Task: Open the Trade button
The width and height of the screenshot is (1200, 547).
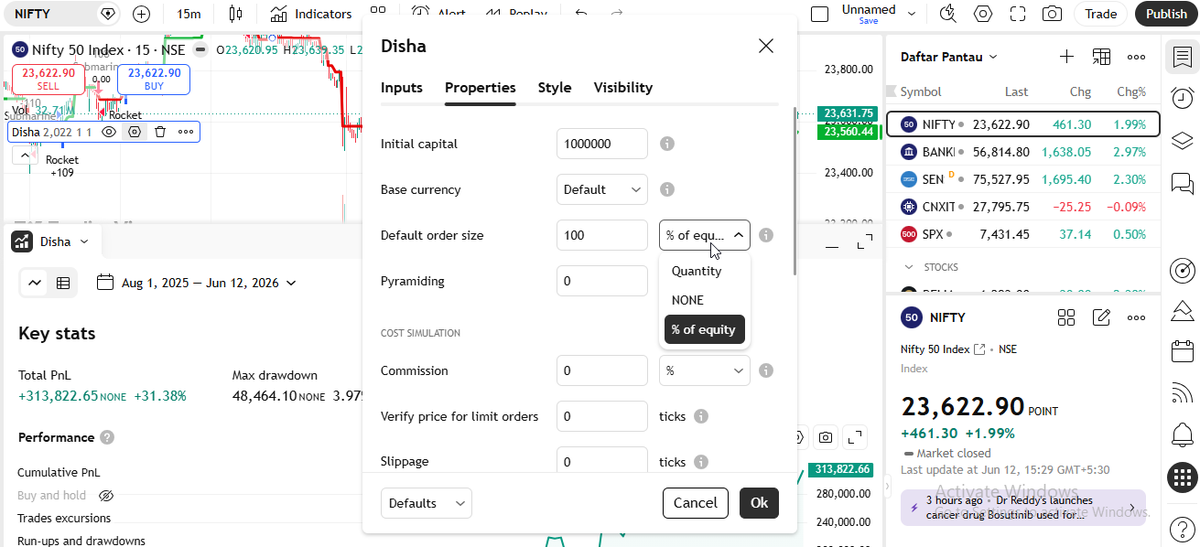Action: 1101,14
